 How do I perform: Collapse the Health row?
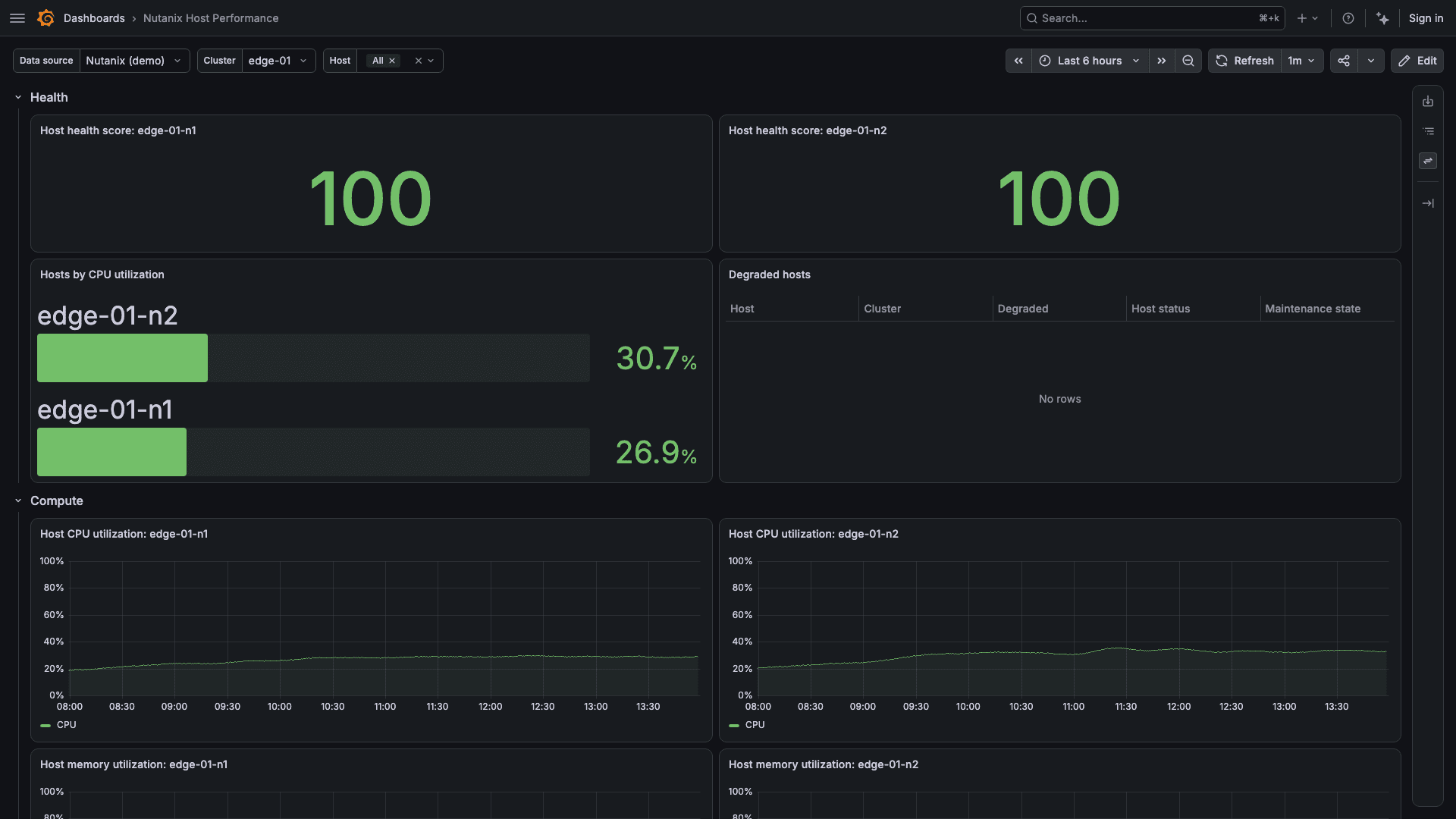(18, 98)
